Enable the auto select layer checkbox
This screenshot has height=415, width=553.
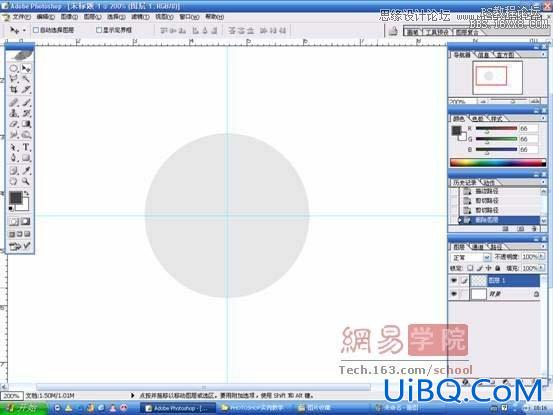(x=36, y=30)
